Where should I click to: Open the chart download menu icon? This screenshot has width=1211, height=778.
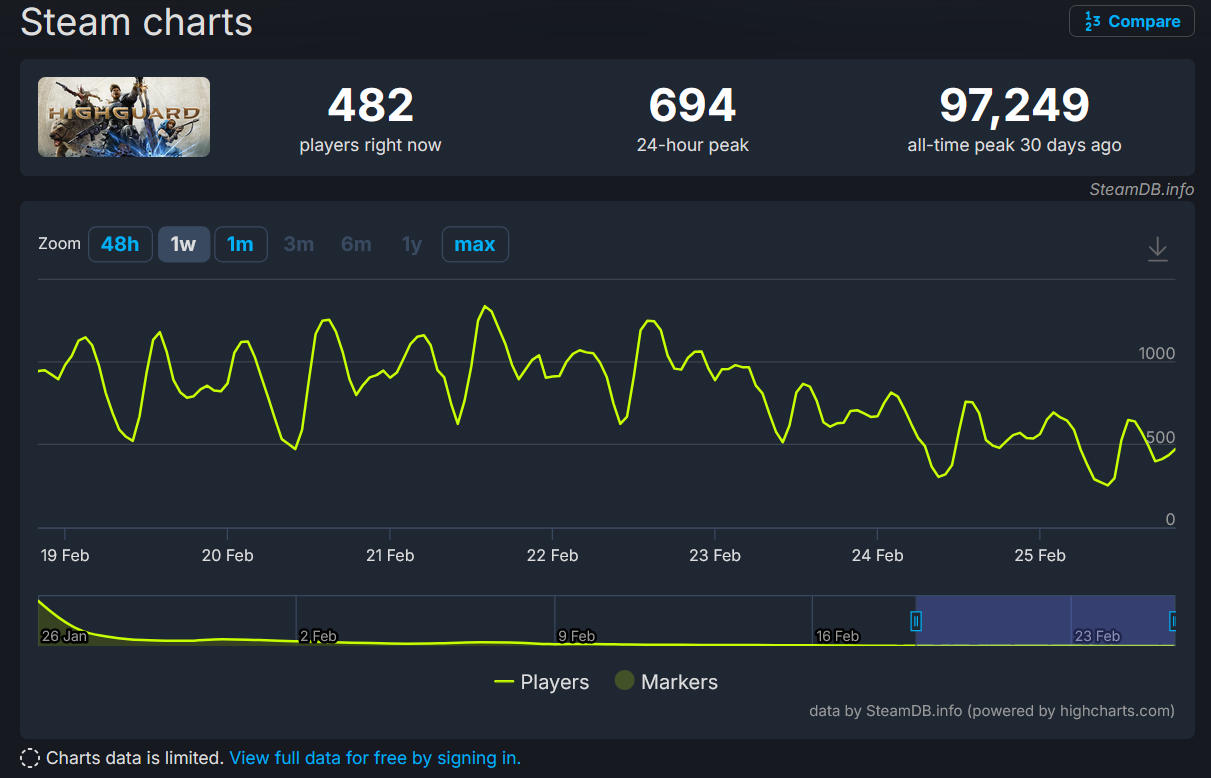[x=1157, y=249]
